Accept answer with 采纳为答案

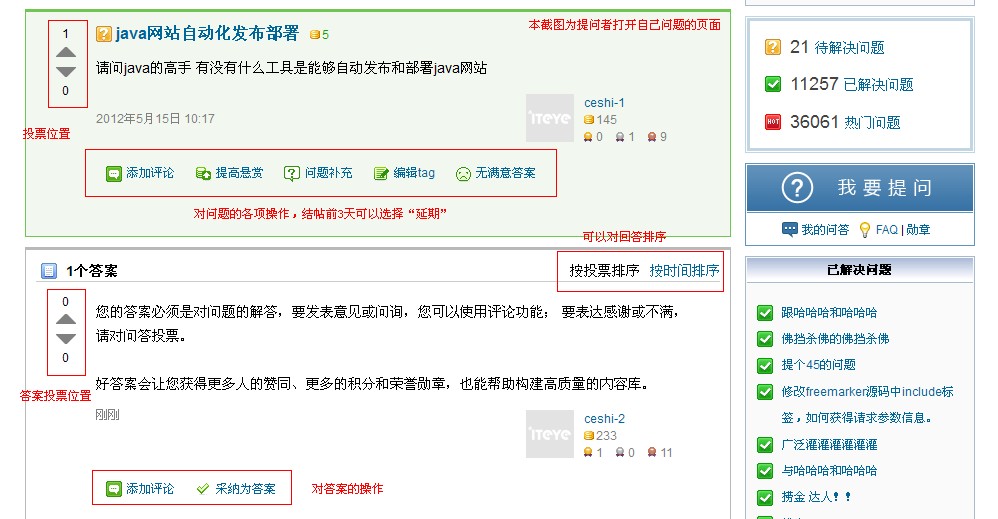pos(236,489)
